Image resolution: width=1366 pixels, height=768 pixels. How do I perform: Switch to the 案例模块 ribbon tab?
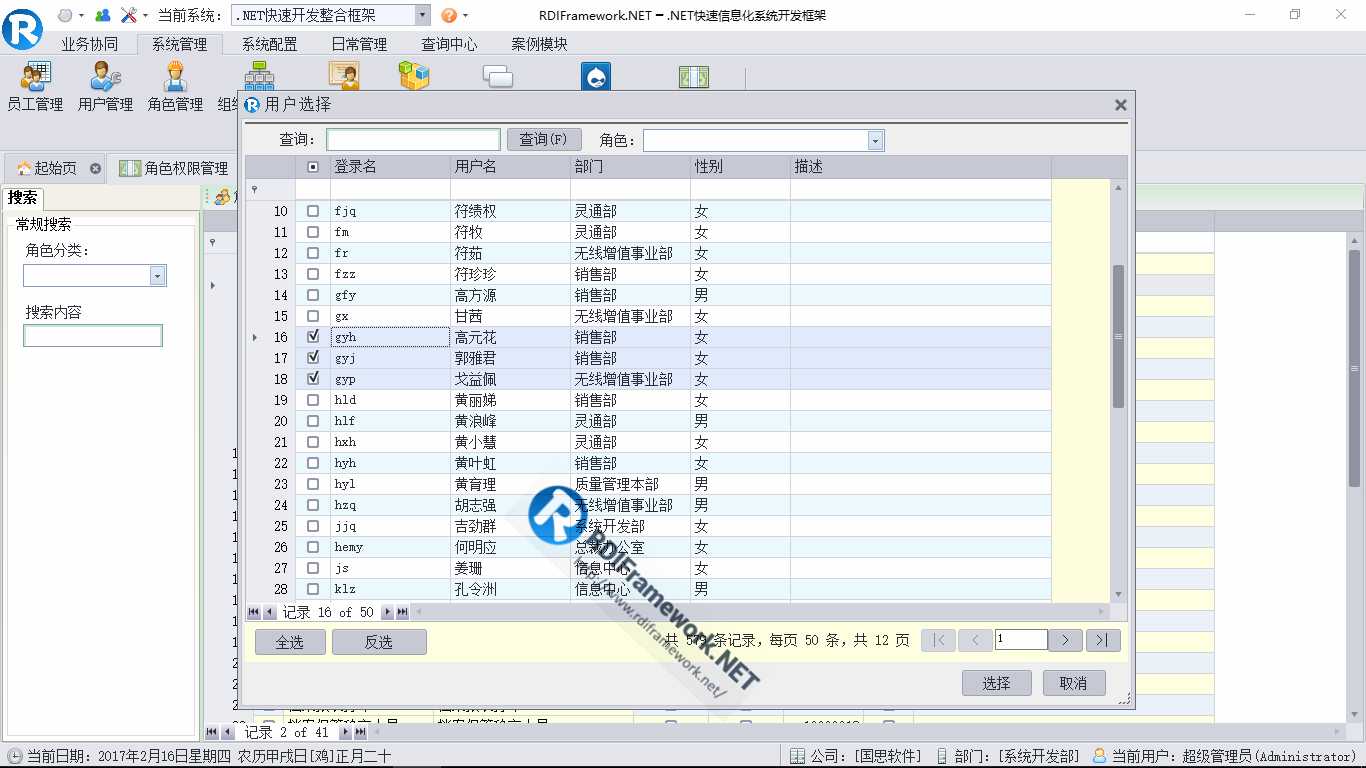click(x=539, y=44)
